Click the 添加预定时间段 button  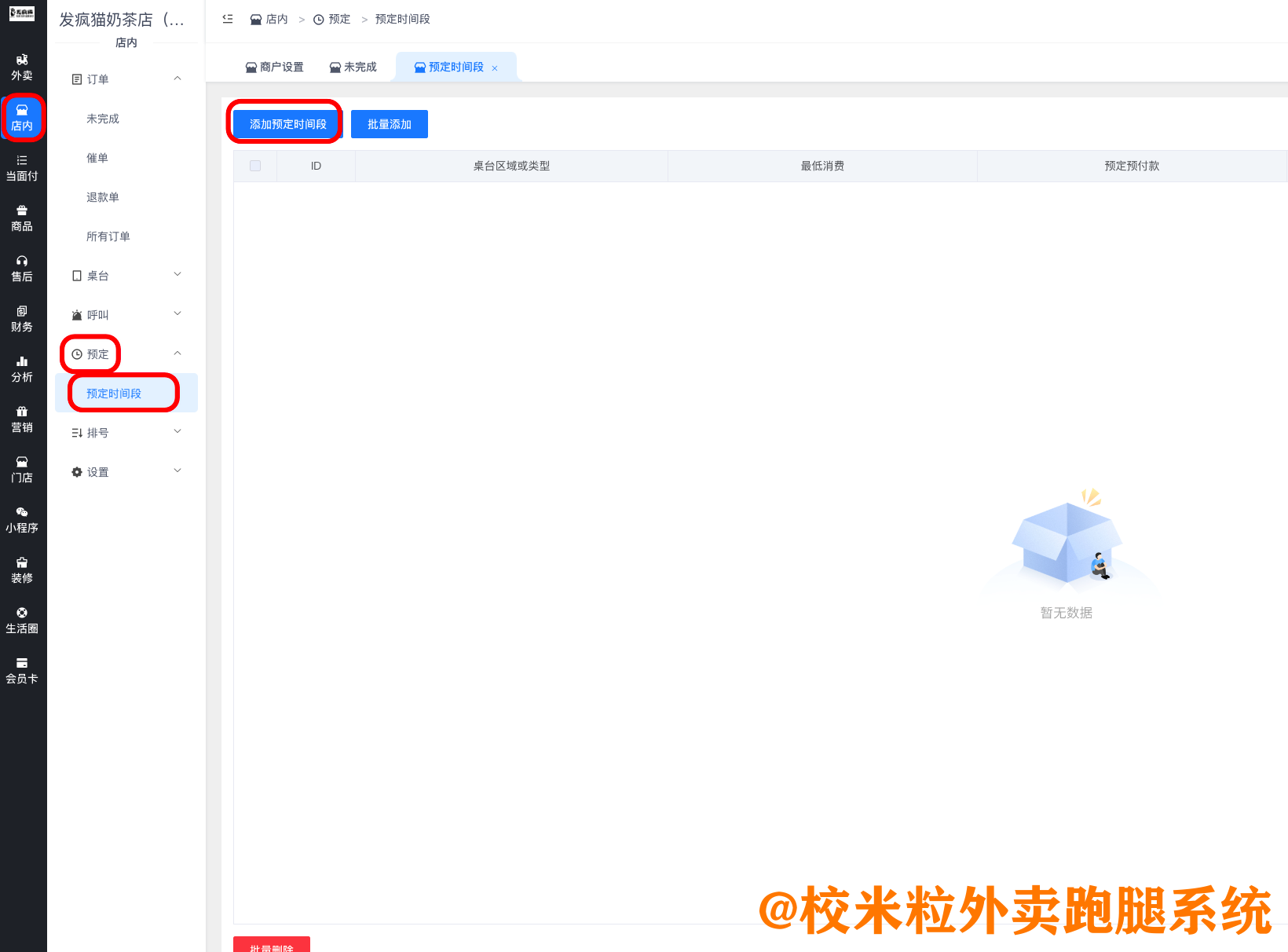[285, 123]
